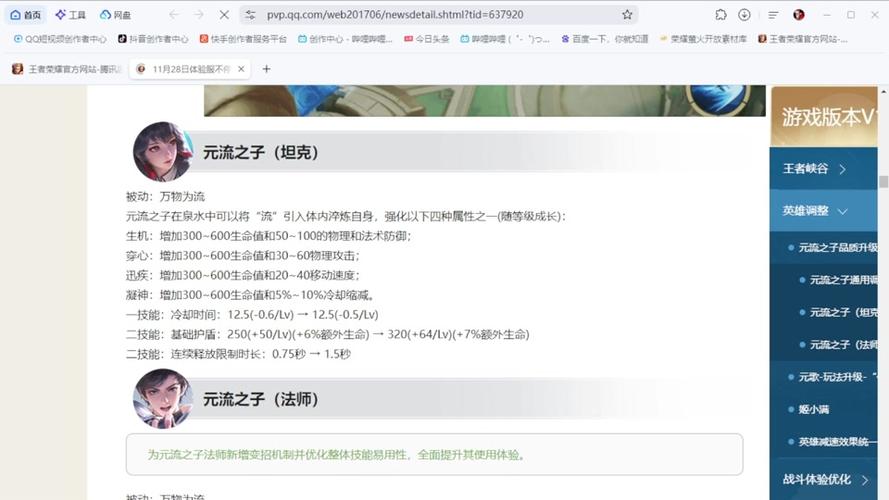Click the 生机 attribute line
The height and width of the screenshot is (500, 889).
(x=268, y=236)
